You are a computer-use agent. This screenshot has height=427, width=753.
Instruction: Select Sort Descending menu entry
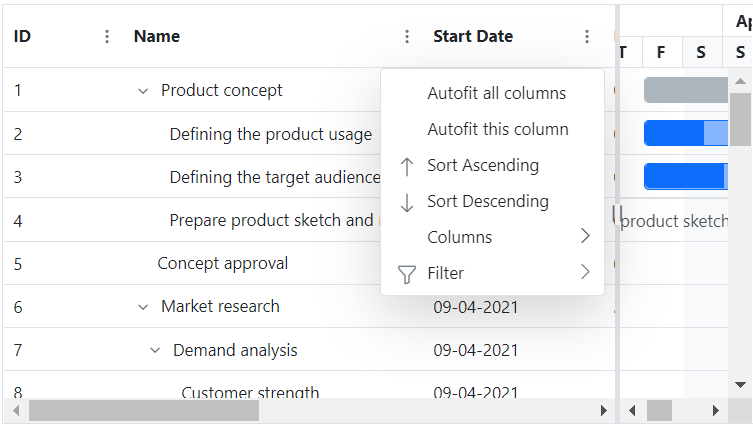coord(487,202)
